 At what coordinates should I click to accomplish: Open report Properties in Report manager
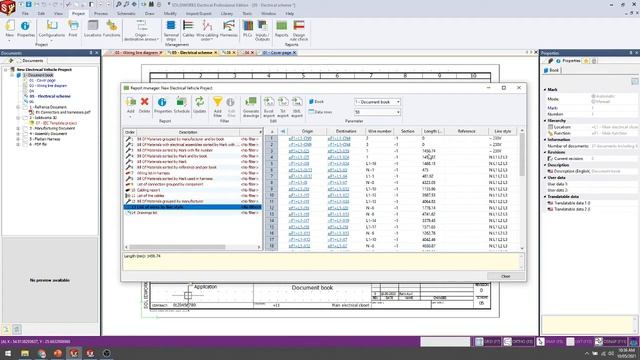pyautogui.click(x=162, y=102)
